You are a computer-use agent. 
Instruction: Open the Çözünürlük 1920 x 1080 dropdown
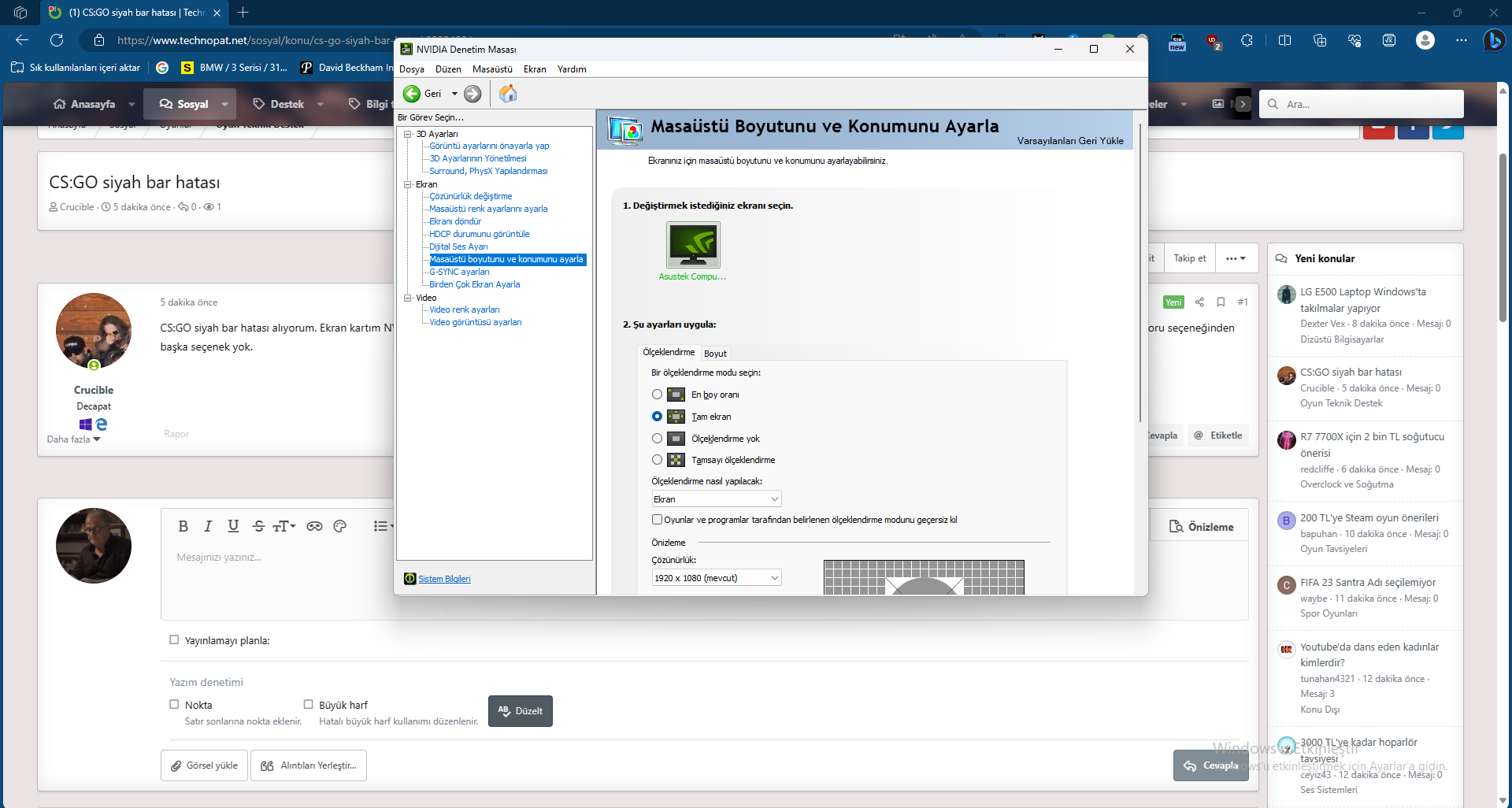click(716, 578)
